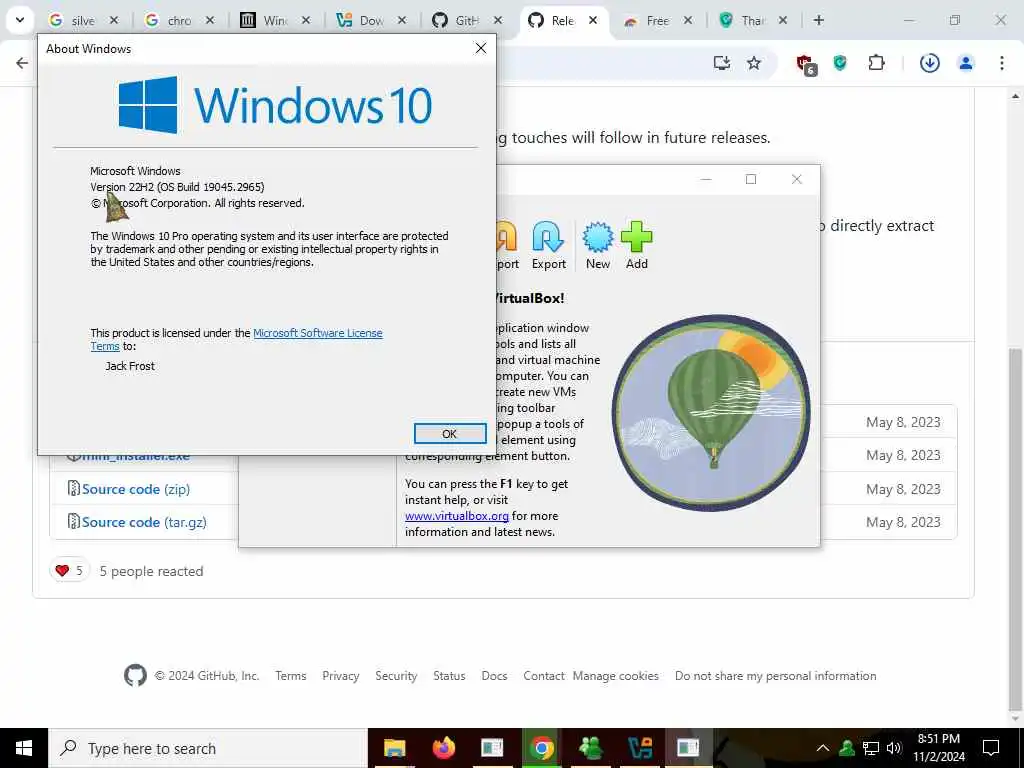This screenshot has width=1024, height=768.
Task: Open a new Chrome tab
Action: pyautogui.click(x=818, y=20)
